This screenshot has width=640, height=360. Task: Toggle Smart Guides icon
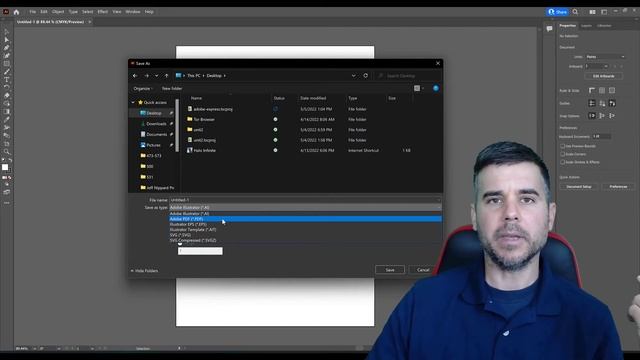point(612,103)
